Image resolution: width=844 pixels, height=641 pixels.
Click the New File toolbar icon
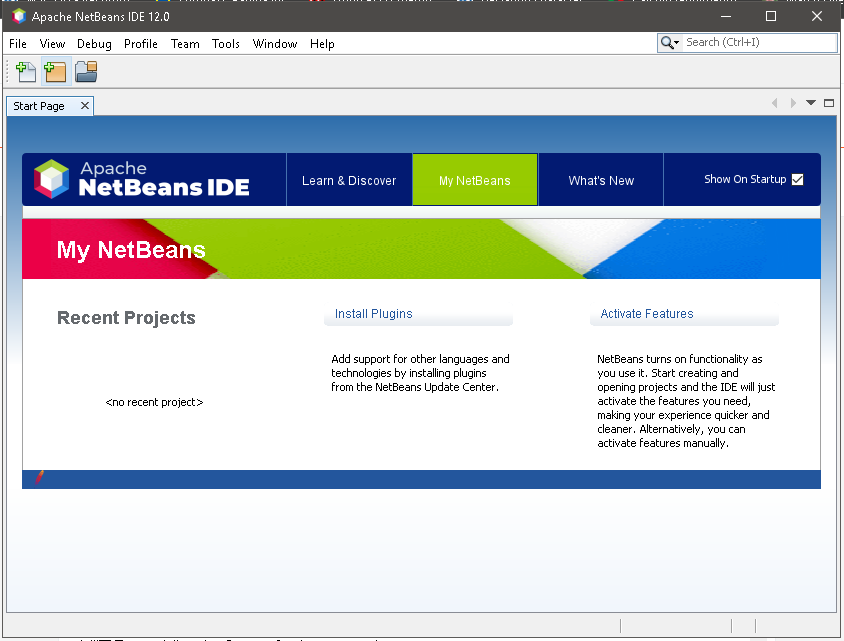pyautogui.click(x=26, y=72)
